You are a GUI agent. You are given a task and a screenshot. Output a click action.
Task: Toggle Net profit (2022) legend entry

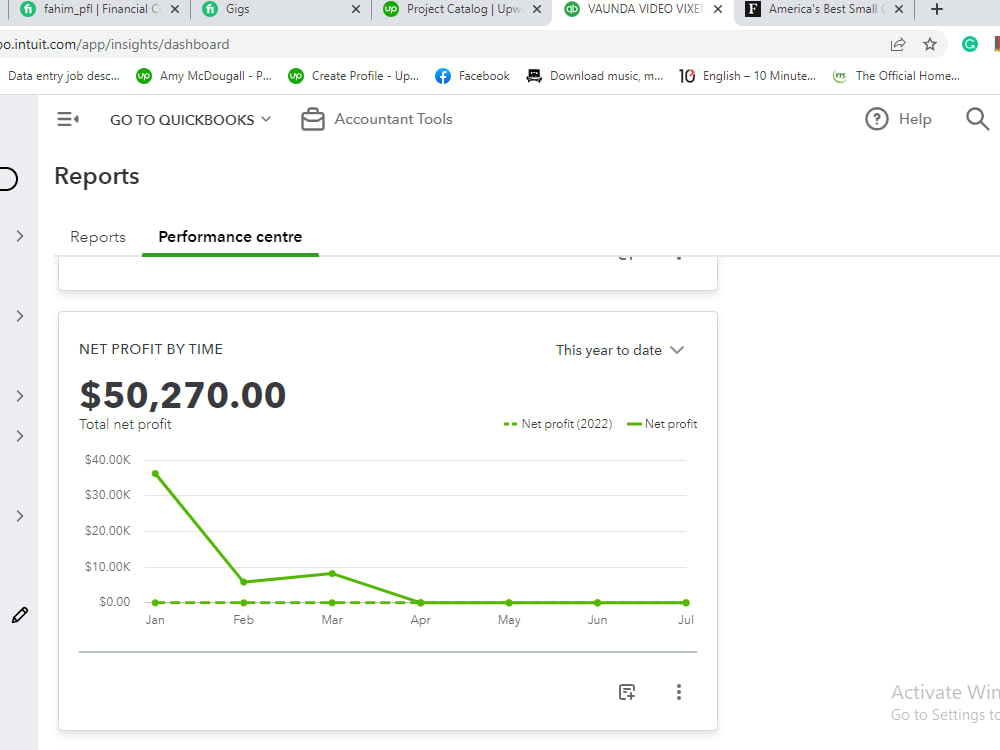tap(558, 424)
